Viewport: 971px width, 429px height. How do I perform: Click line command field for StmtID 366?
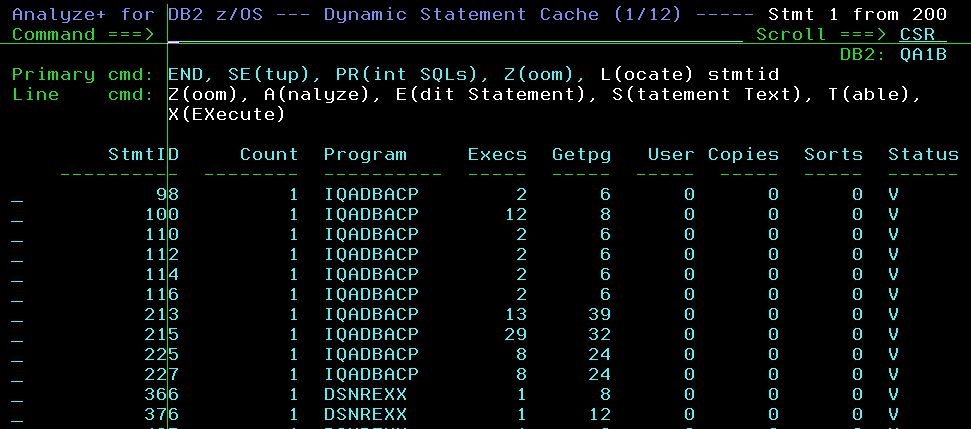[x=17, y=395]
